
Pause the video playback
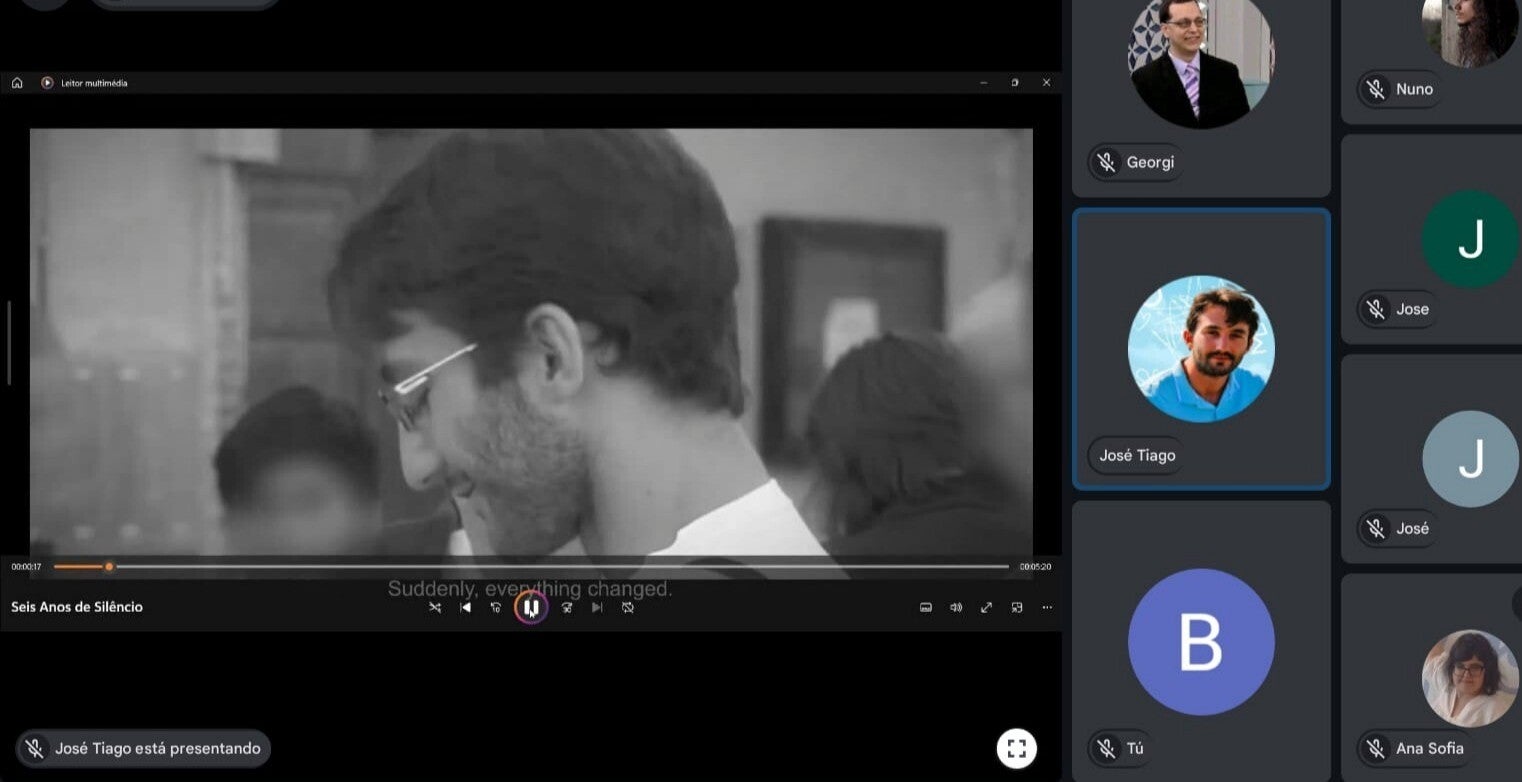tap(531, 607)
